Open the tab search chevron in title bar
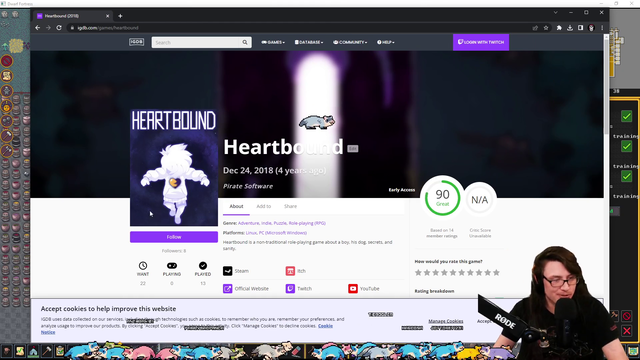The image size is (640, 360). (x=556, y=13)
